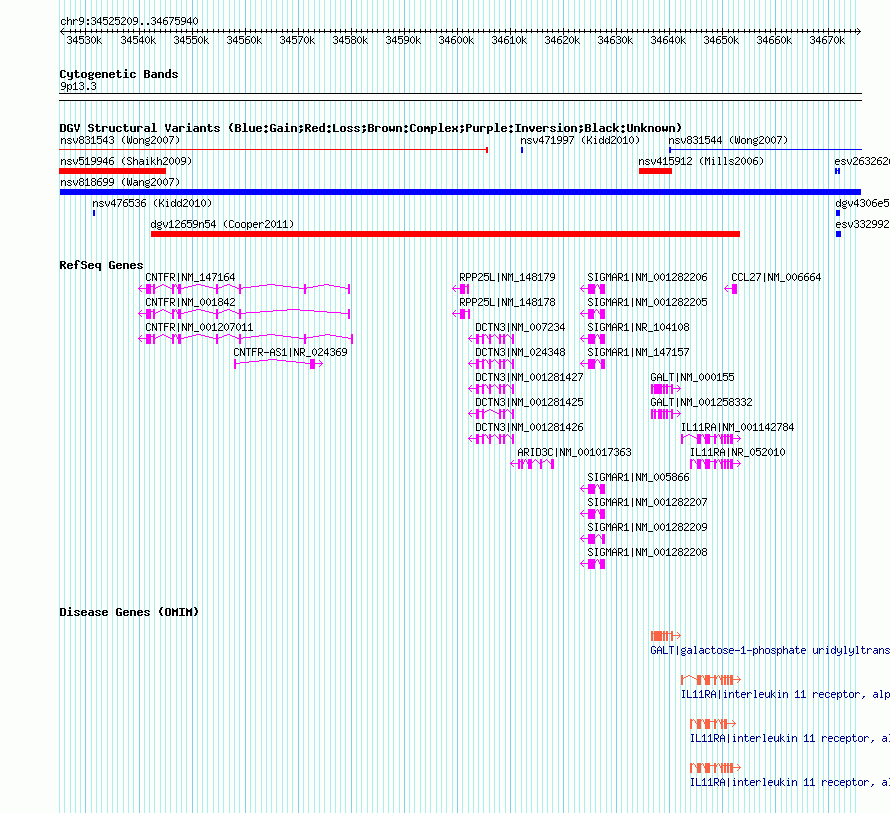Open the RefSeq Genes track heading
This screenshot has height=813, width=890.
(x=101, y=265)
